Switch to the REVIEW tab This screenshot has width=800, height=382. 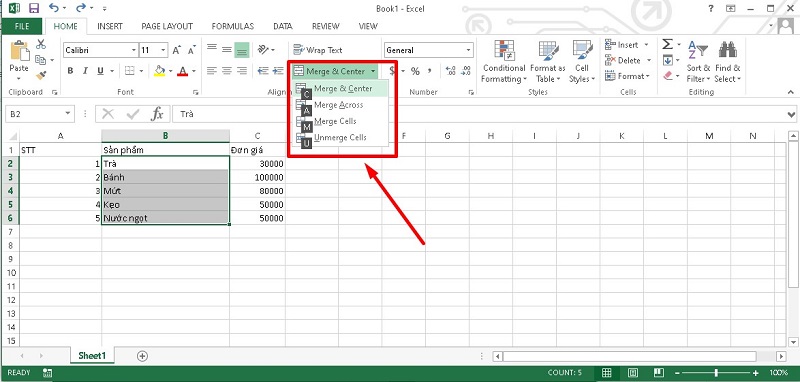(326, 27)
